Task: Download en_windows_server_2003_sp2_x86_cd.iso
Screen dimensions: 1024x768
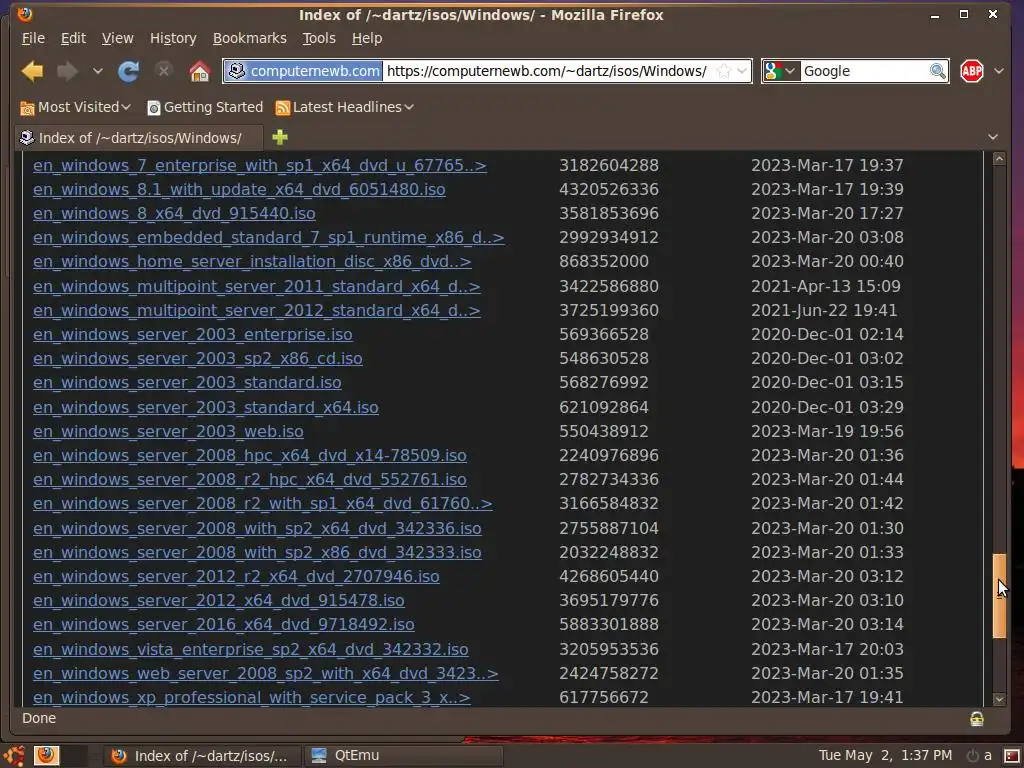Action: pyautogui.click(x=198, y=359)
